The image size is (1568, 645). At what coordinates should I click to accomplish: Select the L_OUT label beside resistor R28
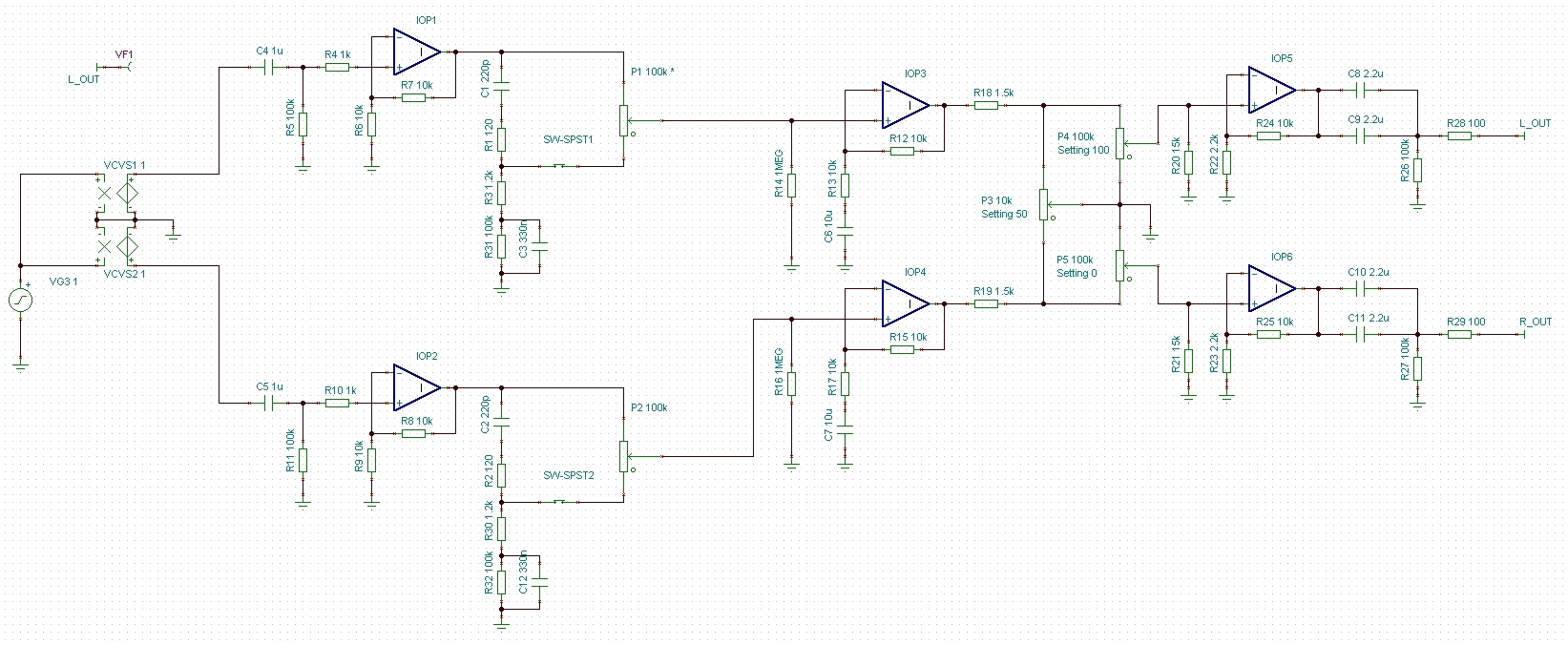point(1535,124)
